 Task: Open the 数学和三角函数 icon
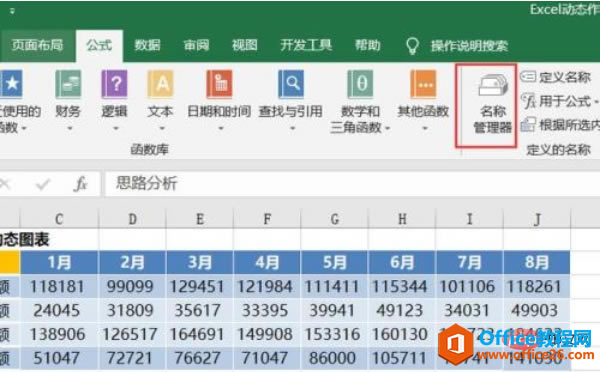pyautogui.click(x=360, y=84)
